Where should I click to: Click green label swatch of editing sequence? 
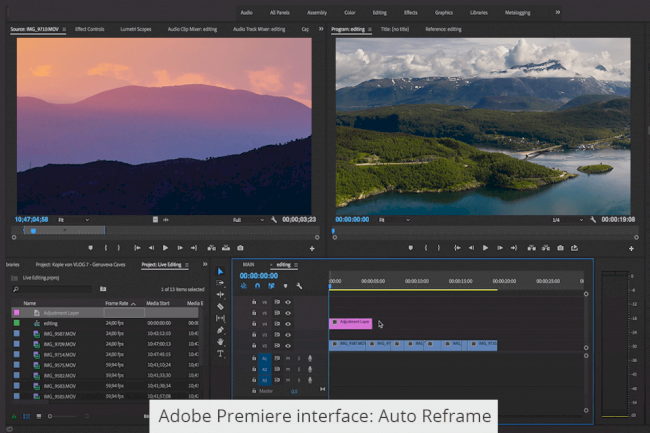17,323
